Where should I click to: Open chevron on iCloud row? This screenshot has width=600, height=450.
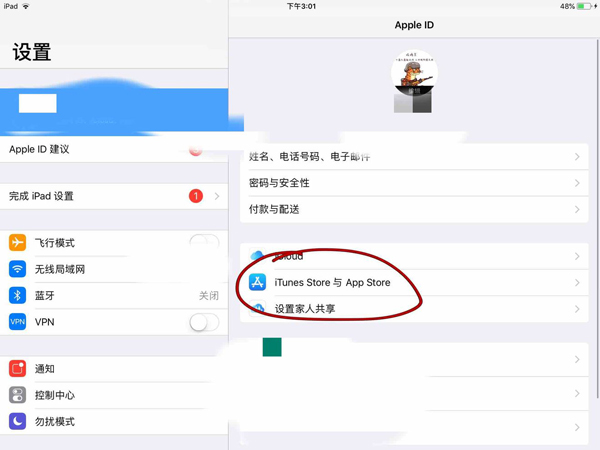click(577, 256)
